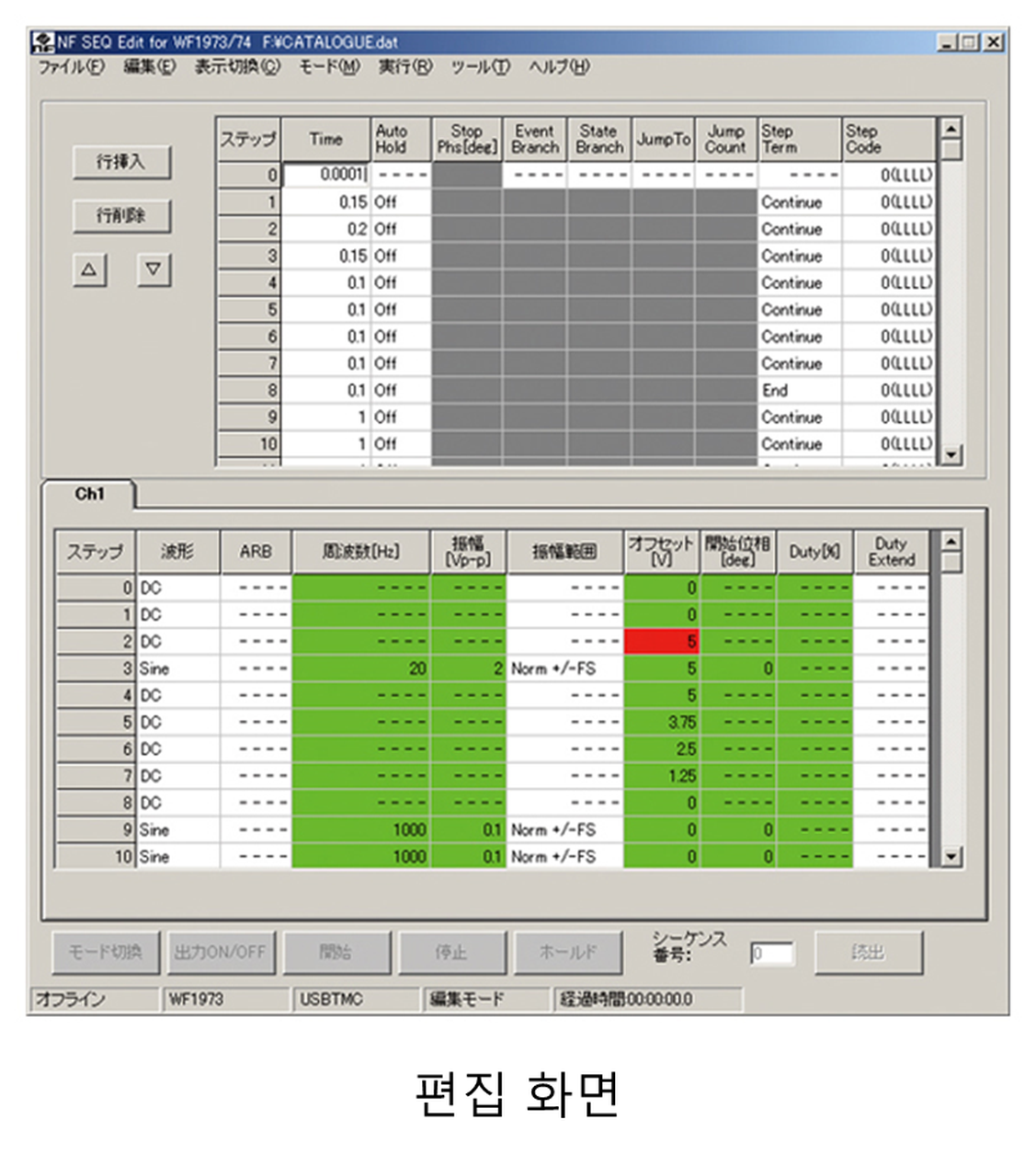Click the step table scrollbar thumb
The height and width of the screenshot is (1154, 1036).
tap(951, 149)
